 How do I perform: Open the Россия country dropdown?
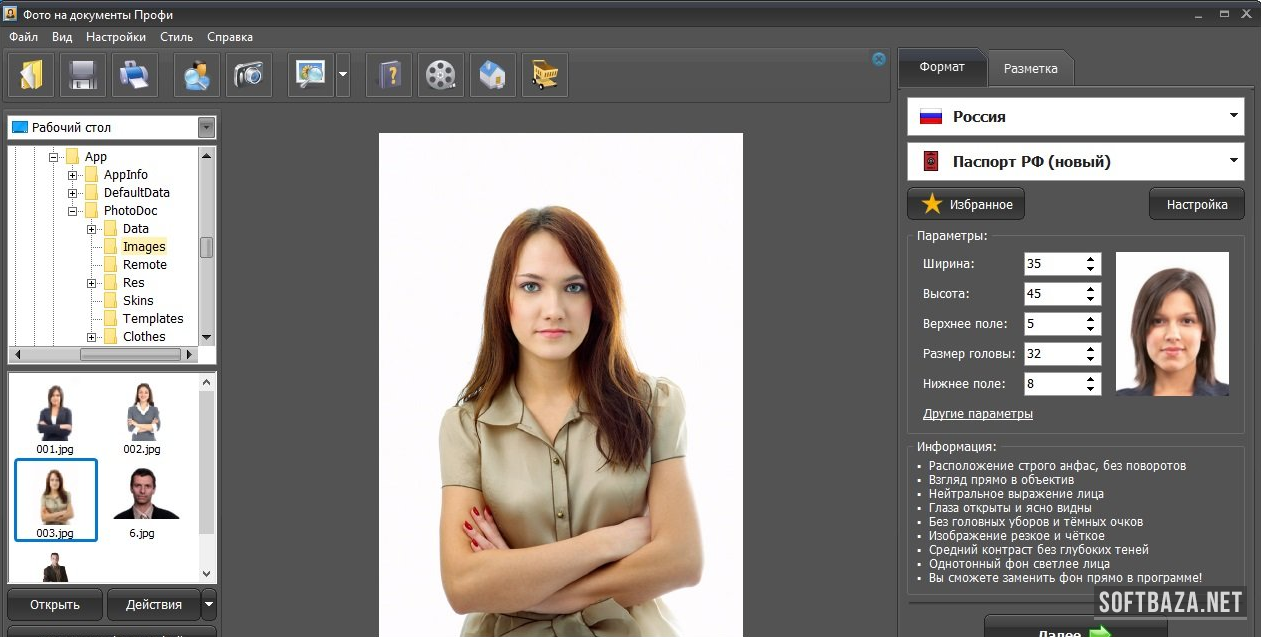coord(1075,116)
